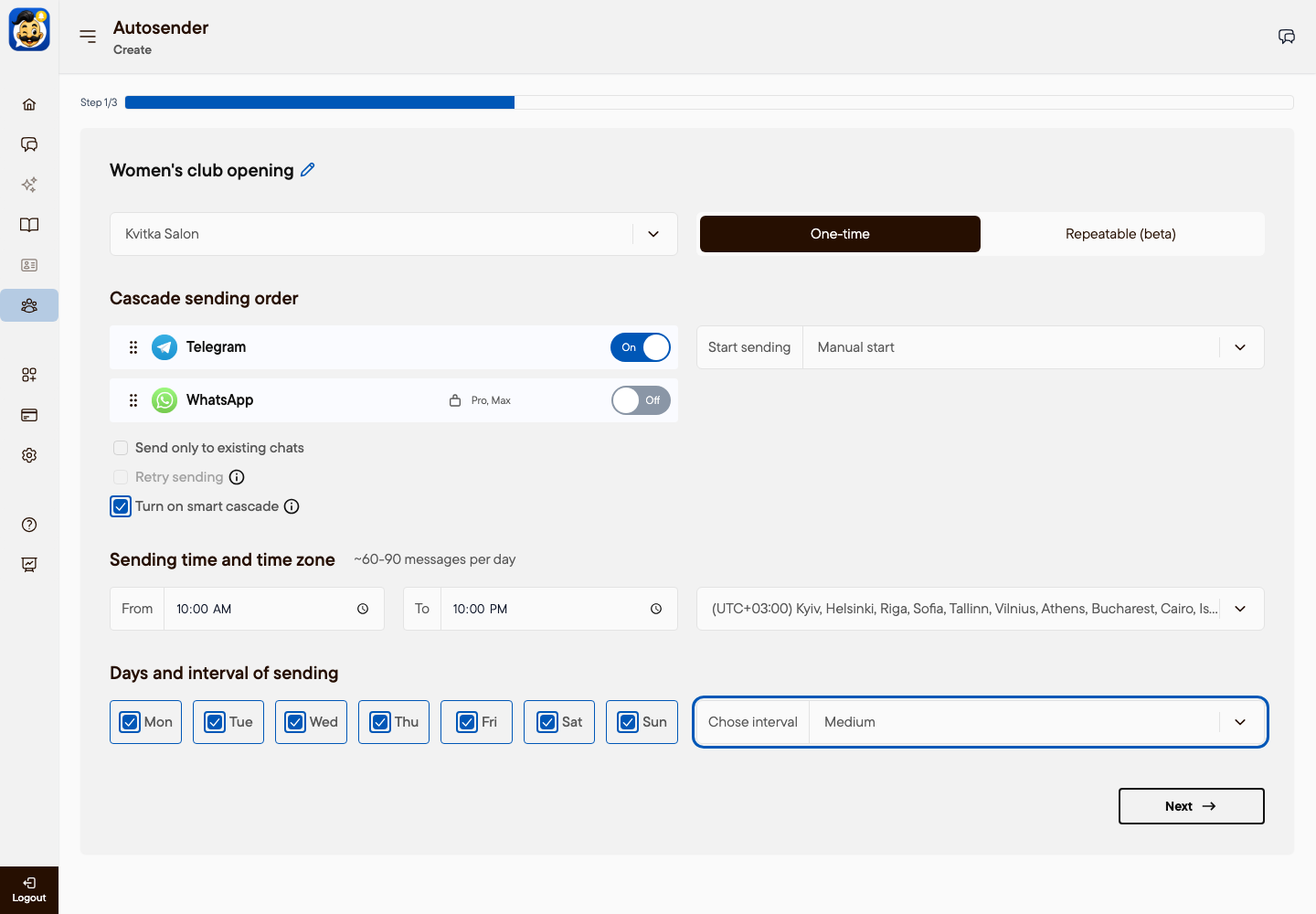The width and height of the screenshot is (1316, 914).
Task: Open the billing card icon in sidebar
Action: pyautogui.click(x=29, y=415)
